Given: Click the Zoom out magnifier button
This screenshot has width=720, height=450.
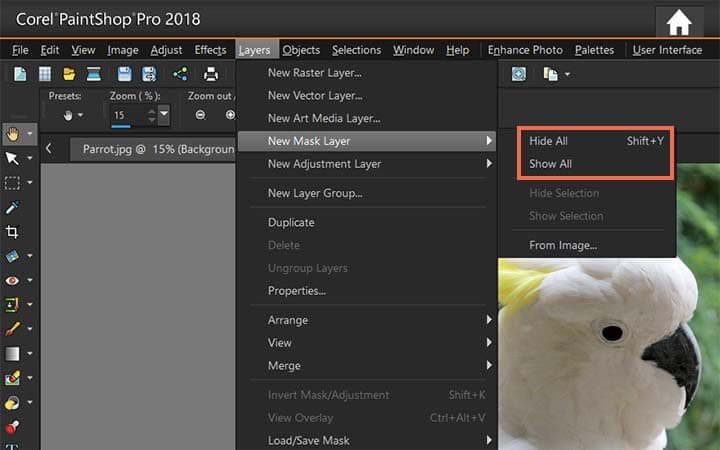Looking at the screenshot, I should pos(200,115).
